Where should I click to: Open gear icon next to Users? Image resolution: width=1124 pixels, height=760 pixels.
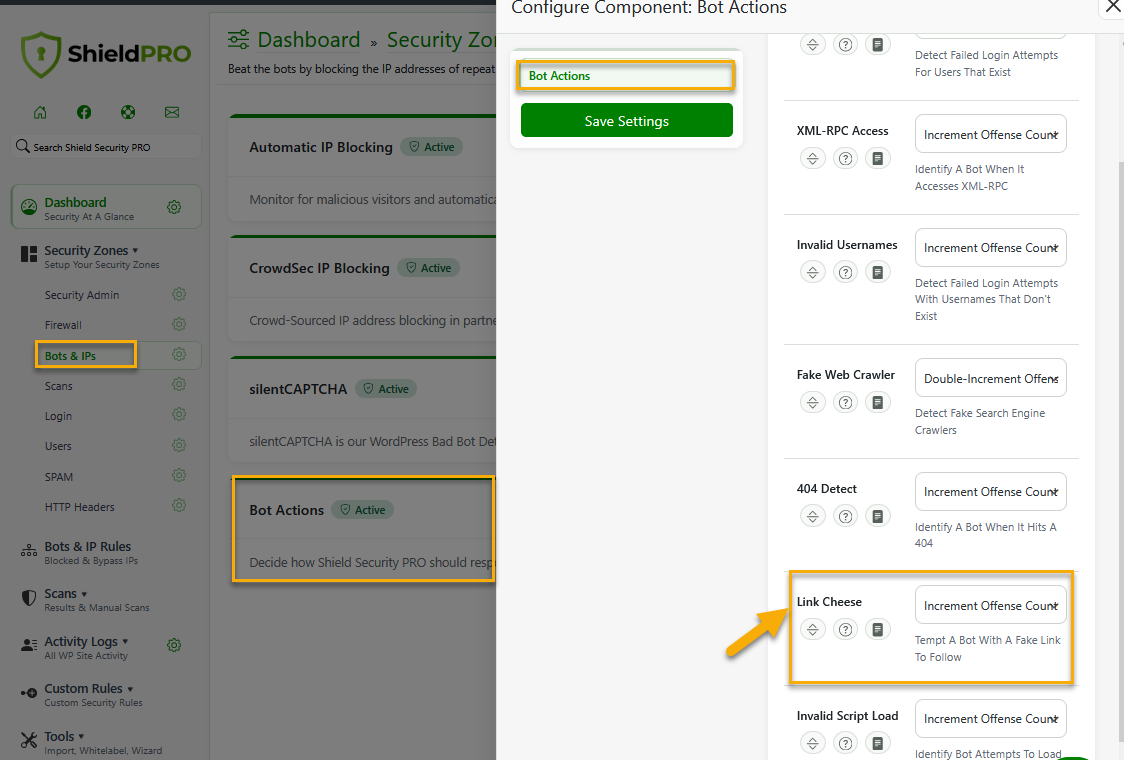pos(179,445)
